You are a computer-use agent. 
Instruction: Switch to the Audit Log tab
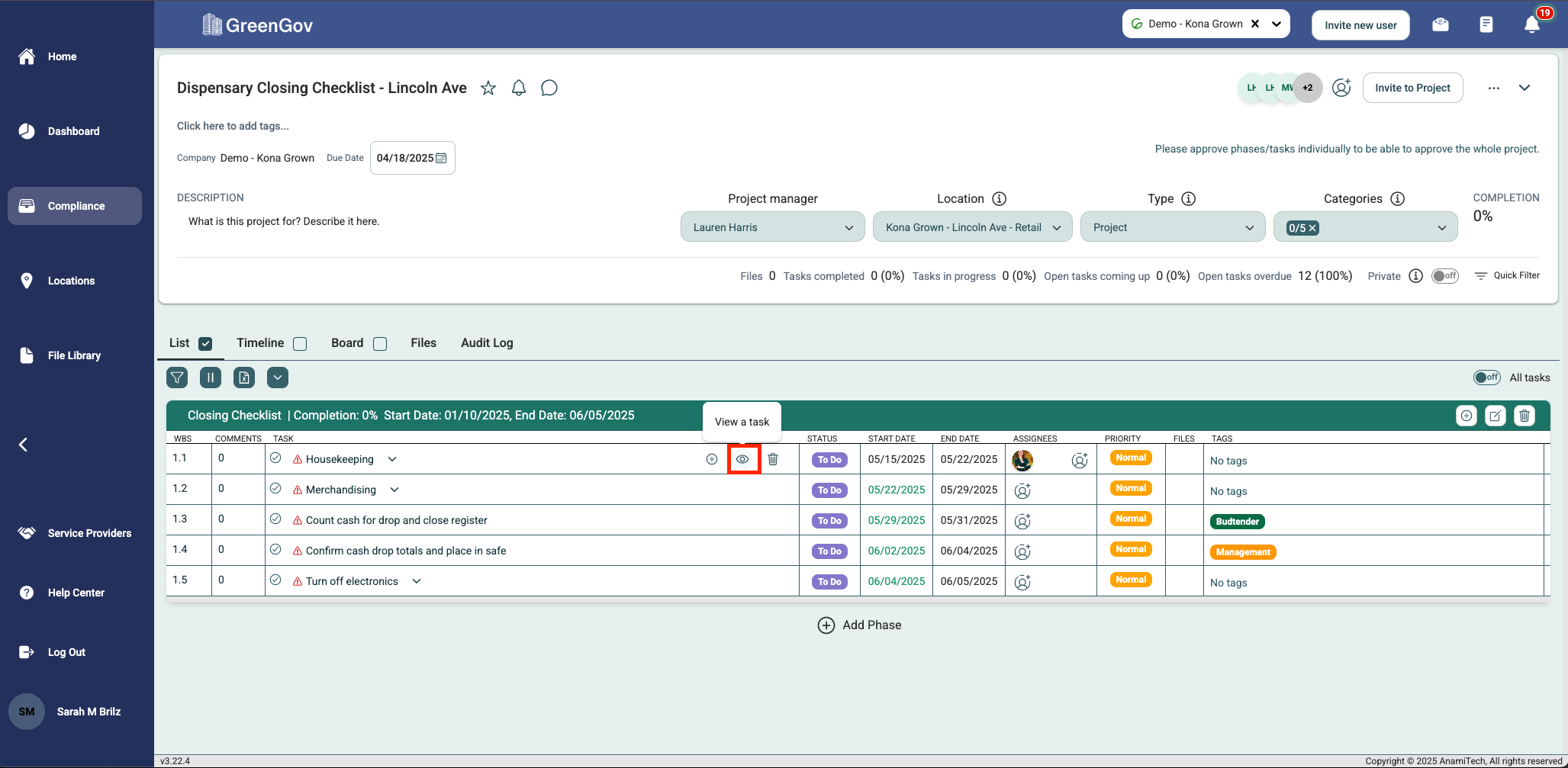487,343
